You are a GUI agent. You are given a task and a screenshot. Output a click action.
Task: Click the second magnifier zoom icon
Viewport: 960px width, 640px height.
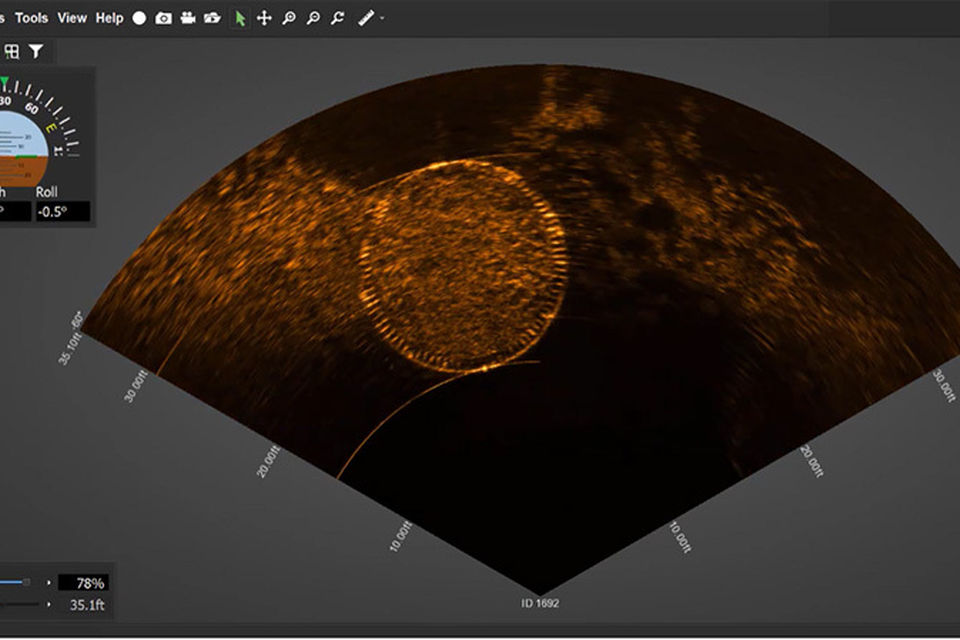point(313,18)
